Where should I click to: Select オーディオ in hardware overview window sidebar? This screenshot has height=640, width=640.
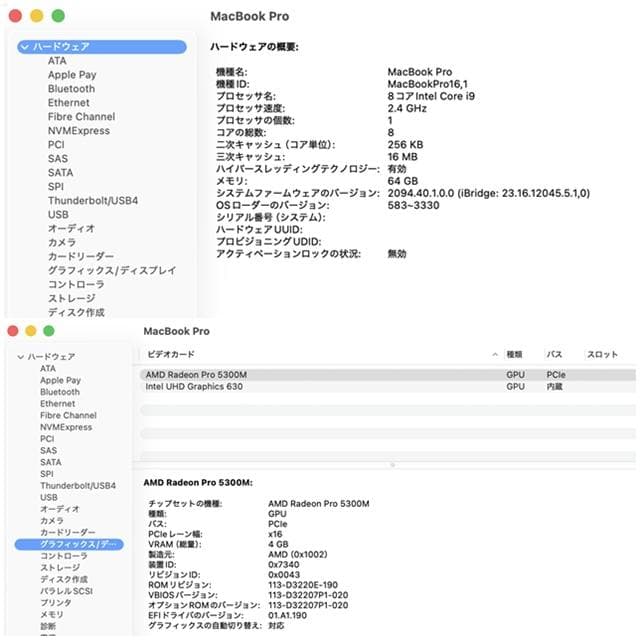click(x=71, y=228)
